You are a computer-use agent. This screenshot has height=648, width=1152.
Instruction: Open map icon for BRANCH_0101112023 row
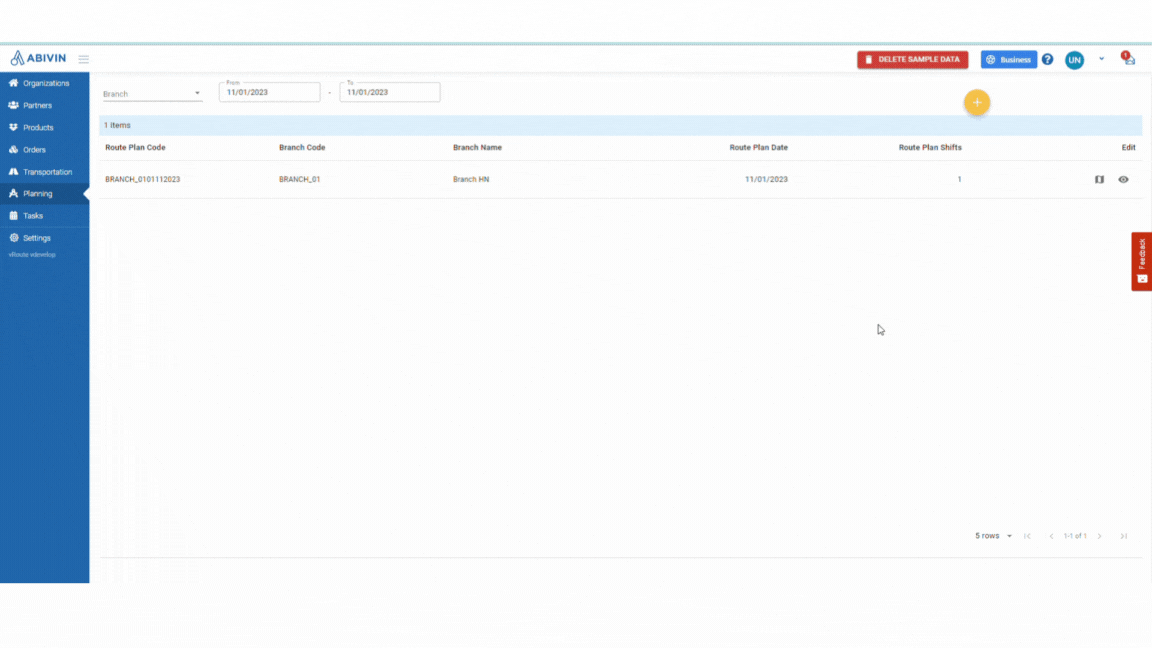click(x=1099, y=179)
